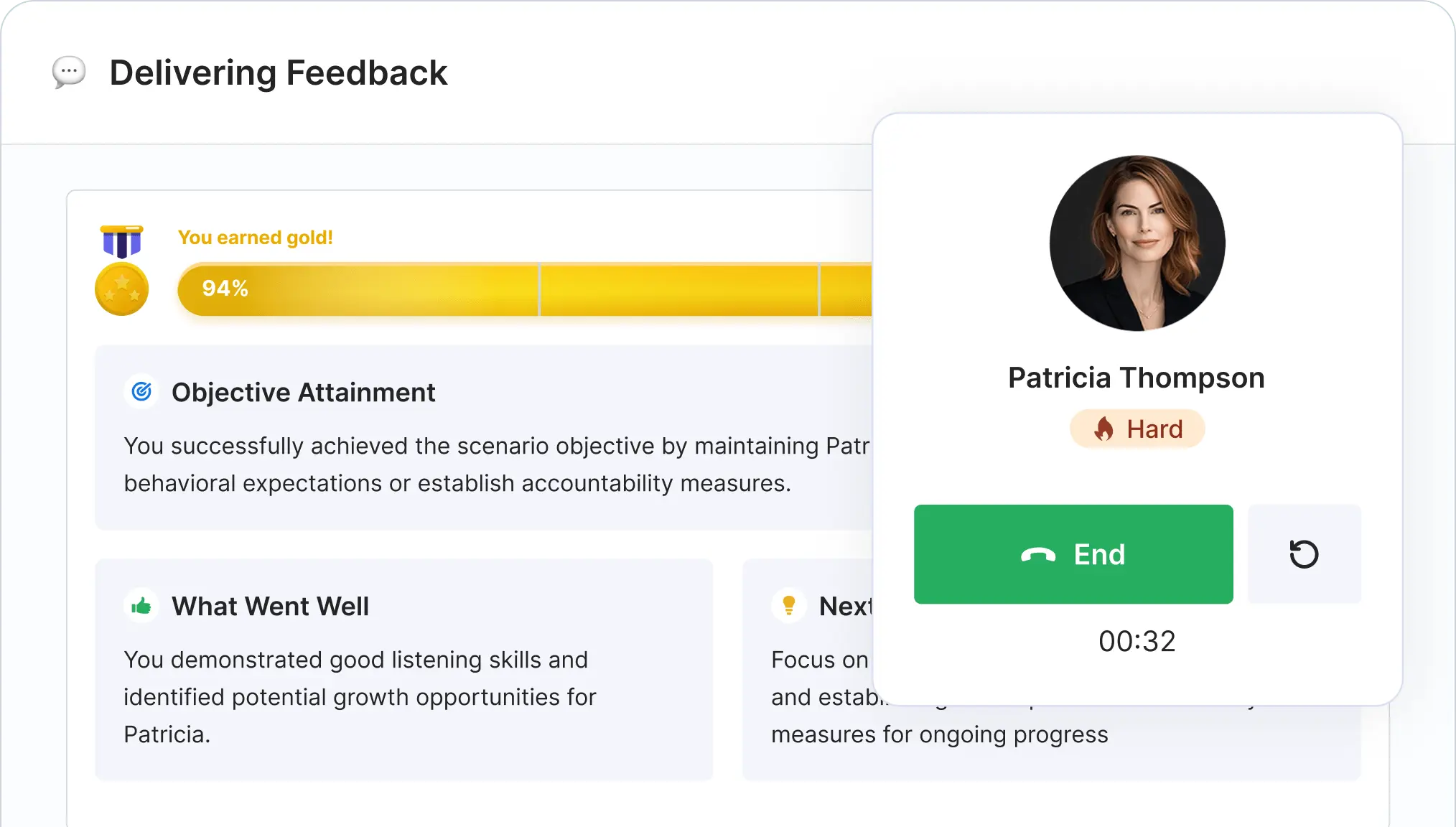Click the second segment of gold progress bar

pos(678,289)
